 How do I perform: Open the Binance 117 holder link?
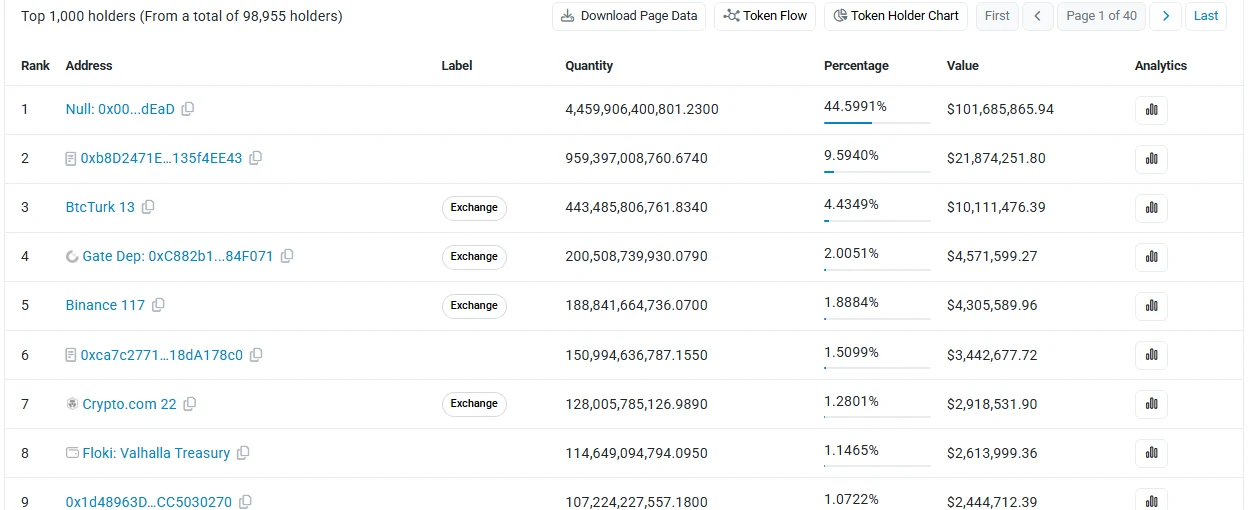105,305
